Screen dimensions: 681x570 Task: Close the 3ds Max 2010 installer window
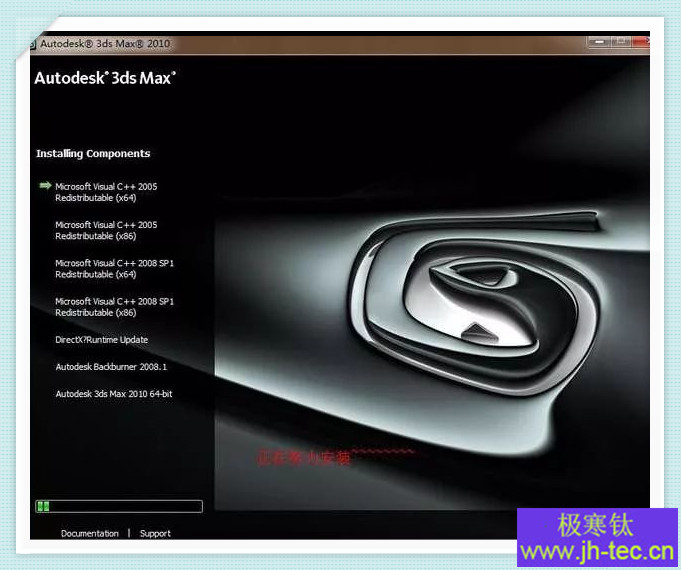point(641,42)
